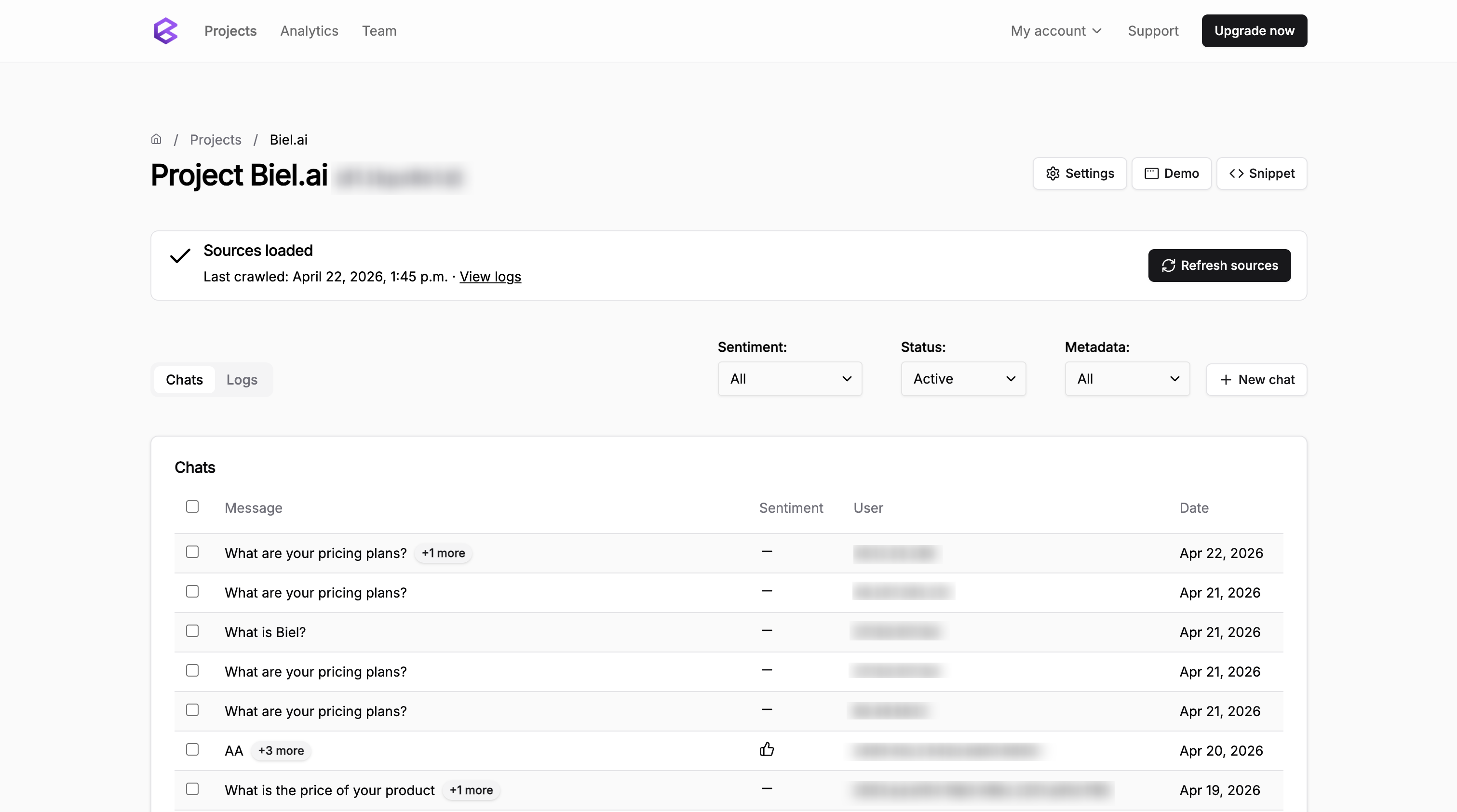Open the Sentiment filter dropdown
Image resolution: width=1457 pixels, height=812 pixels.
click(x=790, y=379)
